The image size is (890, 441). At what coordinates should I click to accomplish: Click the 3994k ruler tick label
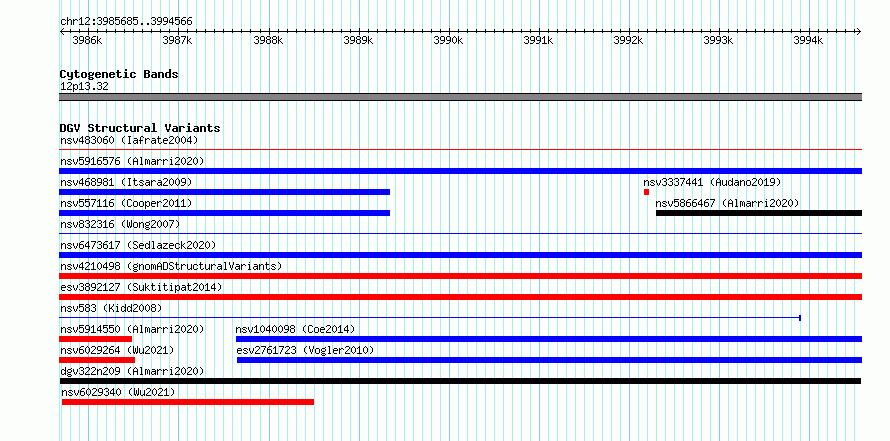point(808,41)
